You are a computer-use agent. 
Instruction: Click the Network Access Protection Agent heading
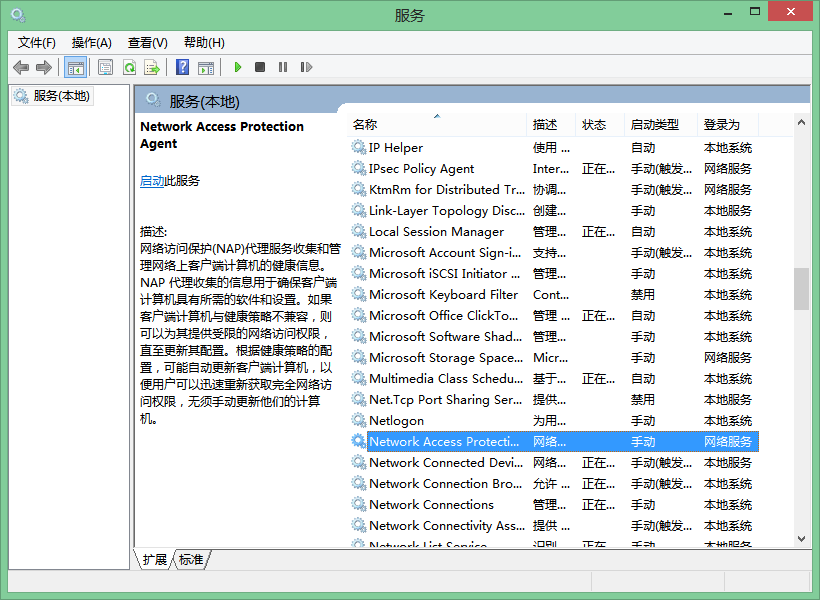222,135
